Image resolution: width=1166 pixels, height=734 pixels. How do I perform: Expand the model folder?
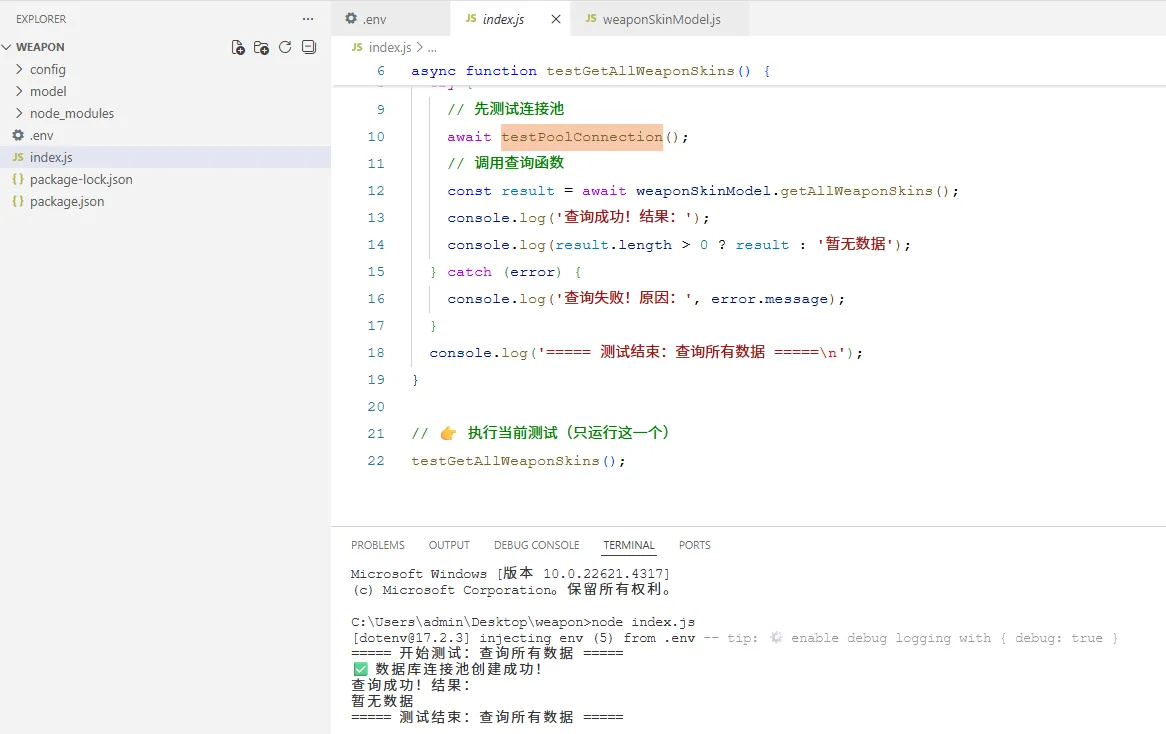19,91
